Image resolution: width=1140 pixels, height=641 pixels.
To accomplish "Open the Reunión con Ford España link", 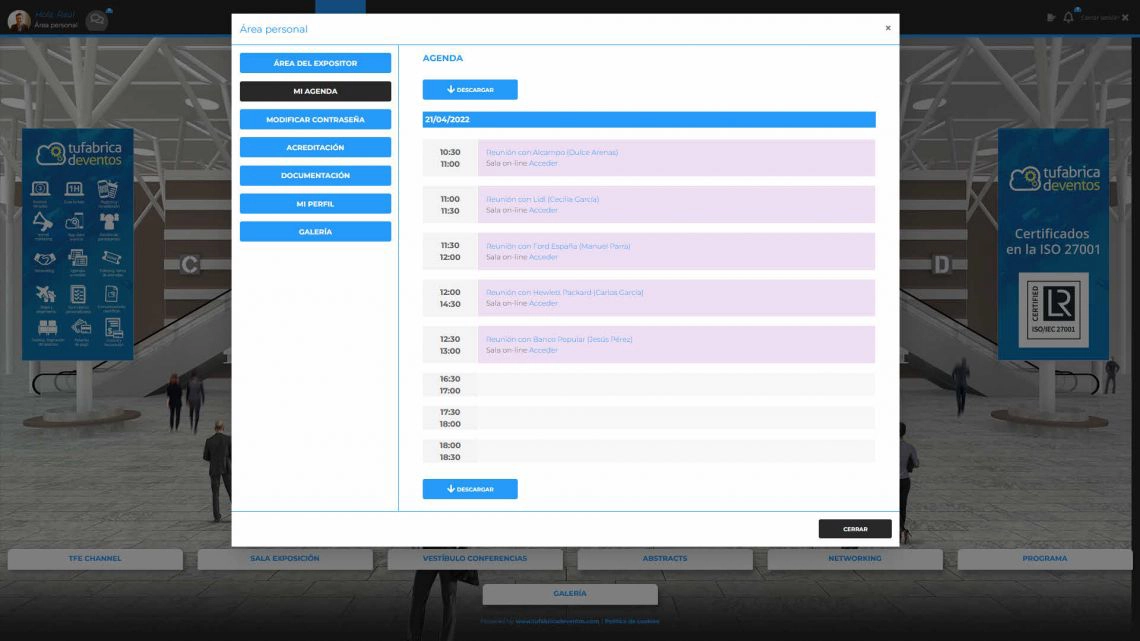I will tap(558, 246).
